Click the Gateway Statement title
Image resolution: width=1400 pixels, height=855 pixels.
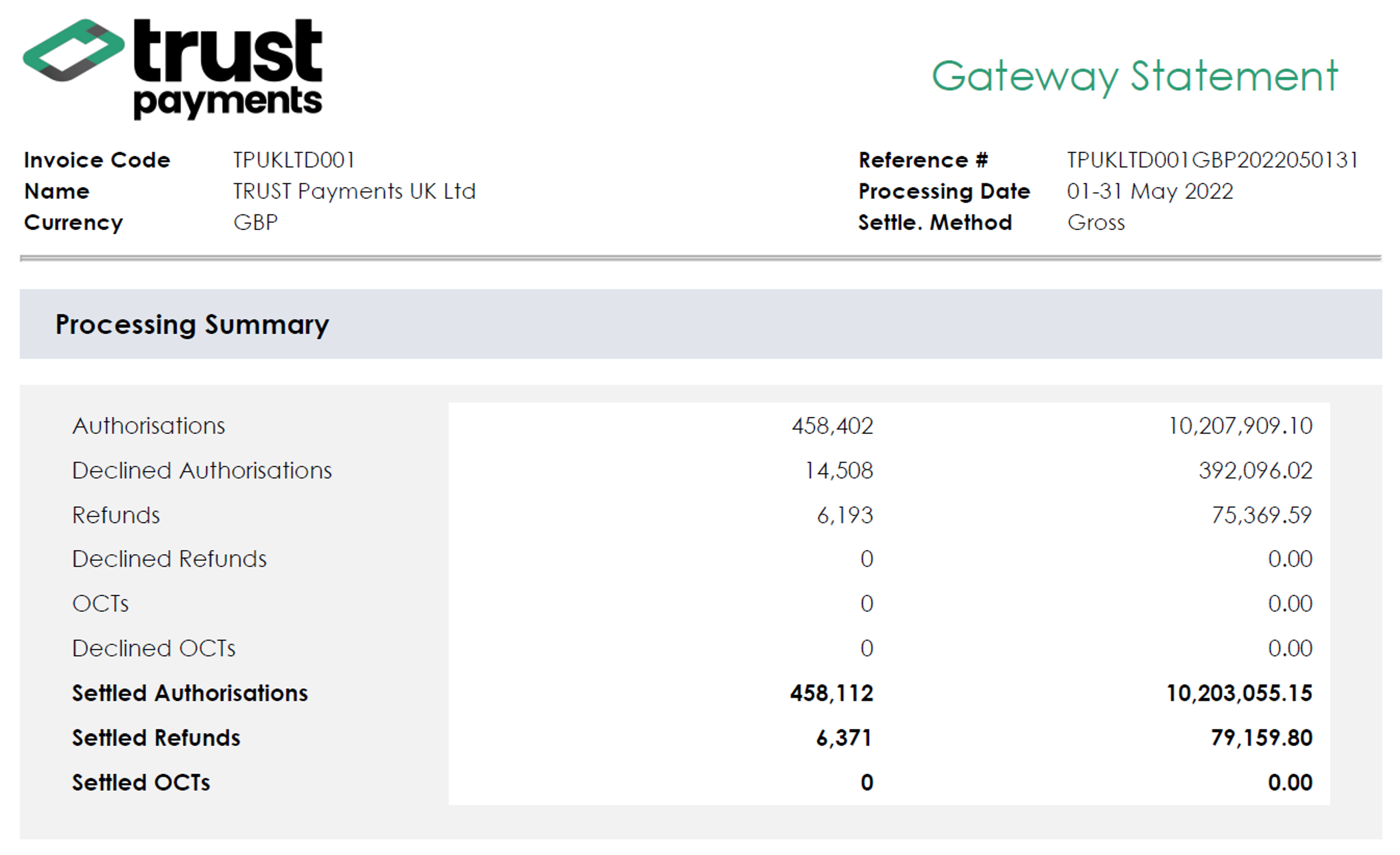click(1134, 77)
